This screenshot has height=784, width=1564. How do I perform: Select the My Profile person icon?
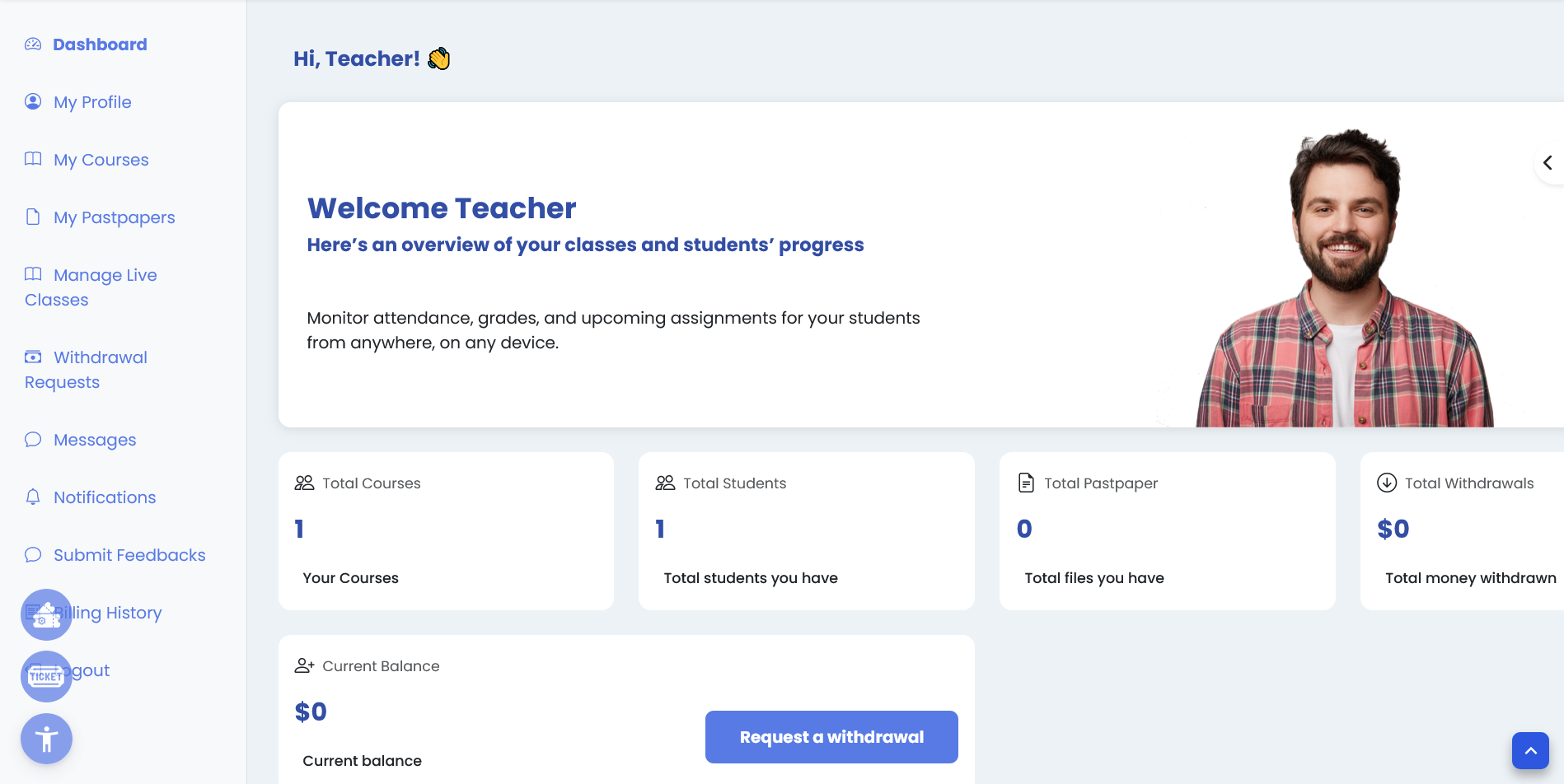(x=33, y=101)
